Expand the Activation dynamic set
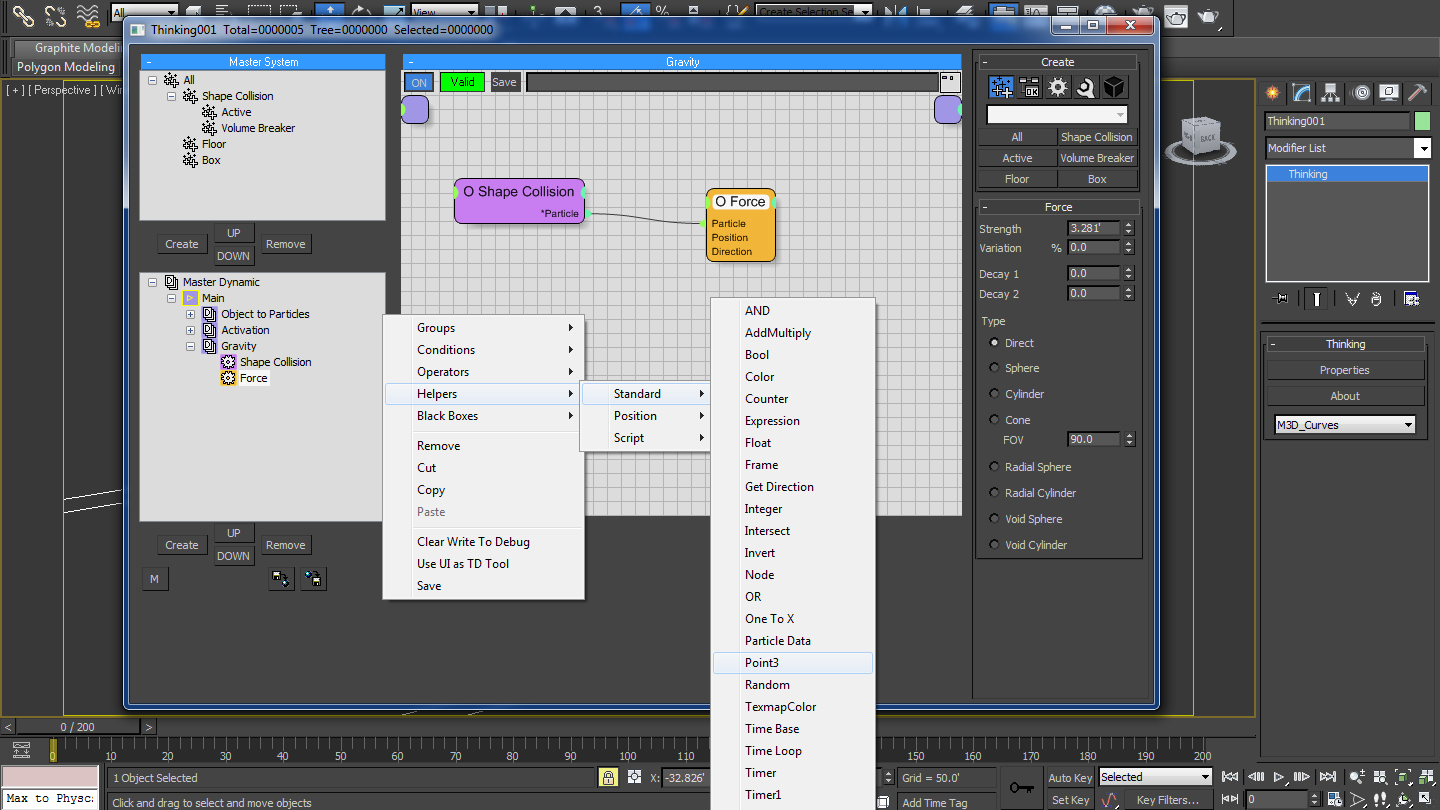This screenshot has height=810, width=1440. (x=190, y=330)
